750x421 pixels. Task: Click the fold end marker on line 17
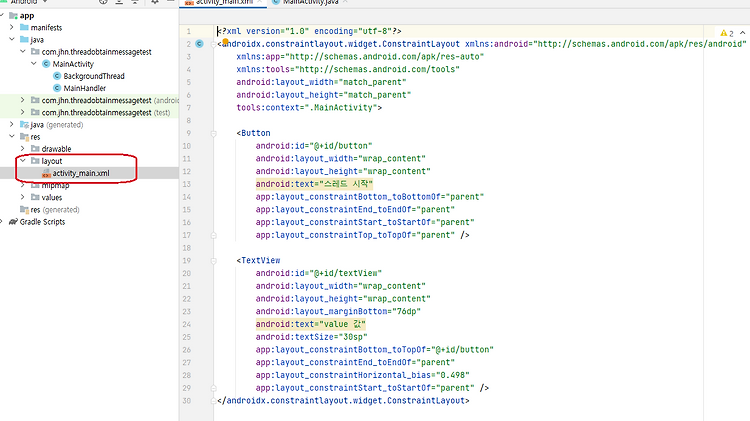214,235
